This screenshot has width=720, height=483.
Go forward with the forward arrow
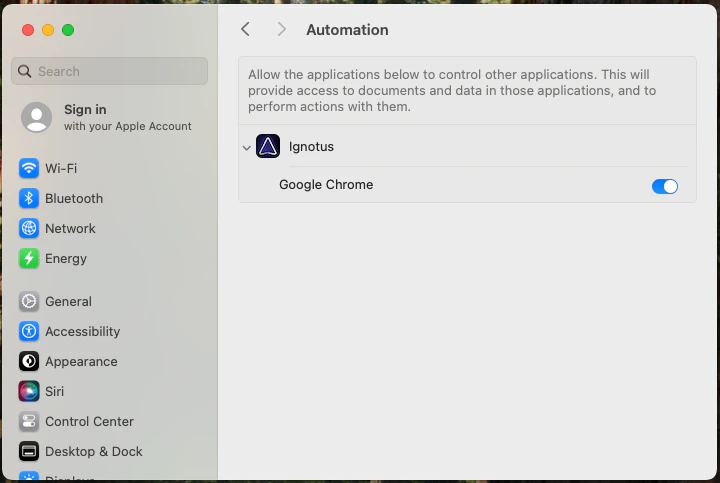click(x=281, y=29)
